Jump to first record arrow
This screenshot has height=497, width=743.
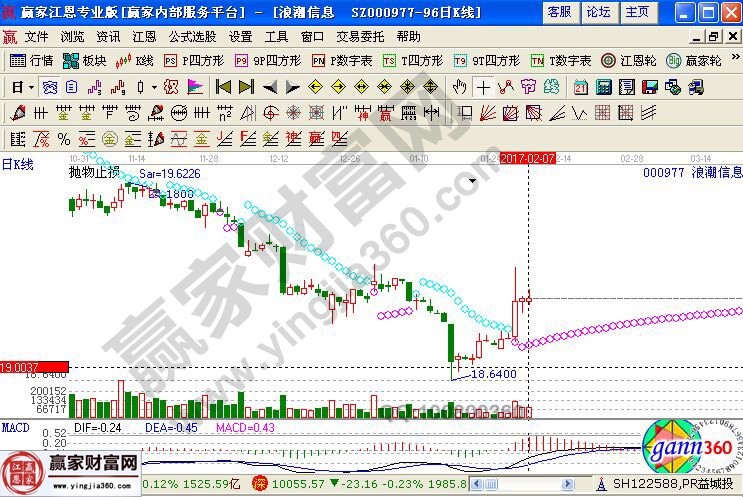[x=223, y=87]
